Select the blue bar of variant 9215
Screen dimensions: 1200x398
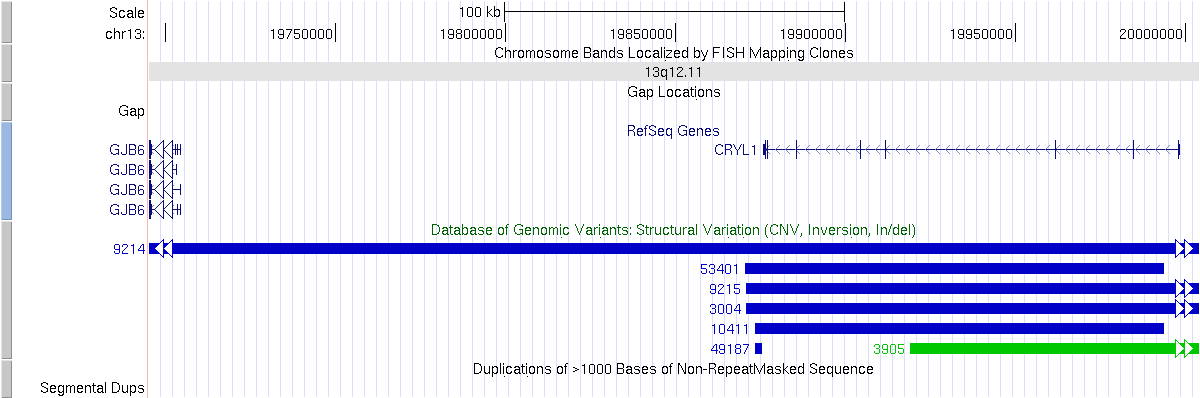click(x=971, y=288)
